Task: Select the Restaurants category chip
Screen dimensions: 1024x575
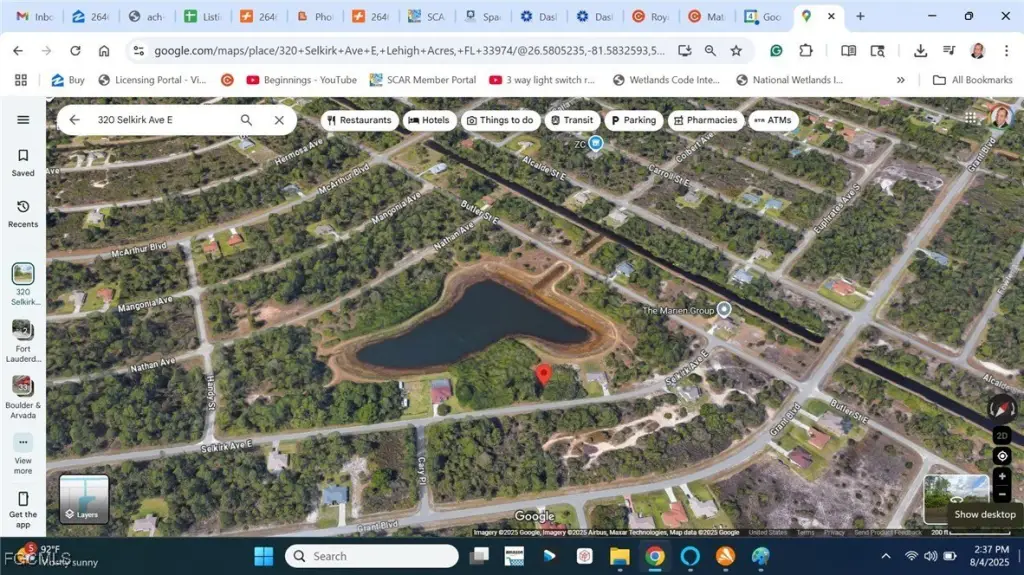Action: tap(358, 120)
